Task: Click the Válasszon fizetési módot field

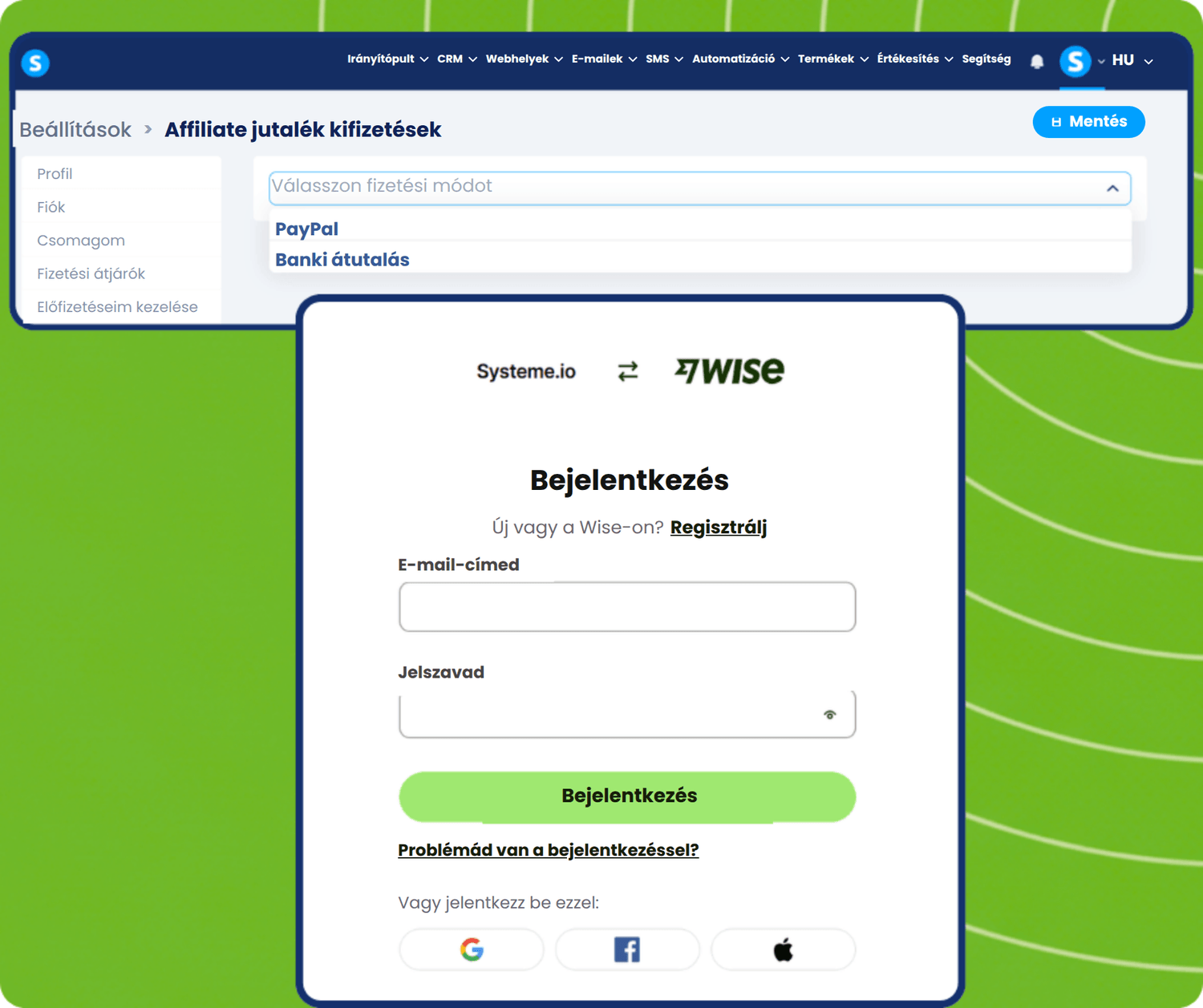Action: 699,188
